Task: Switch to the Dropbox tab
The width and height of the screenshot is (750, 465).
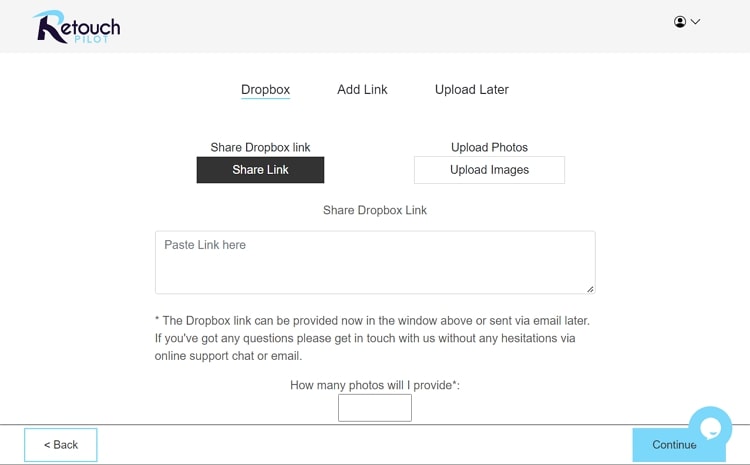Action: (265, 89)
